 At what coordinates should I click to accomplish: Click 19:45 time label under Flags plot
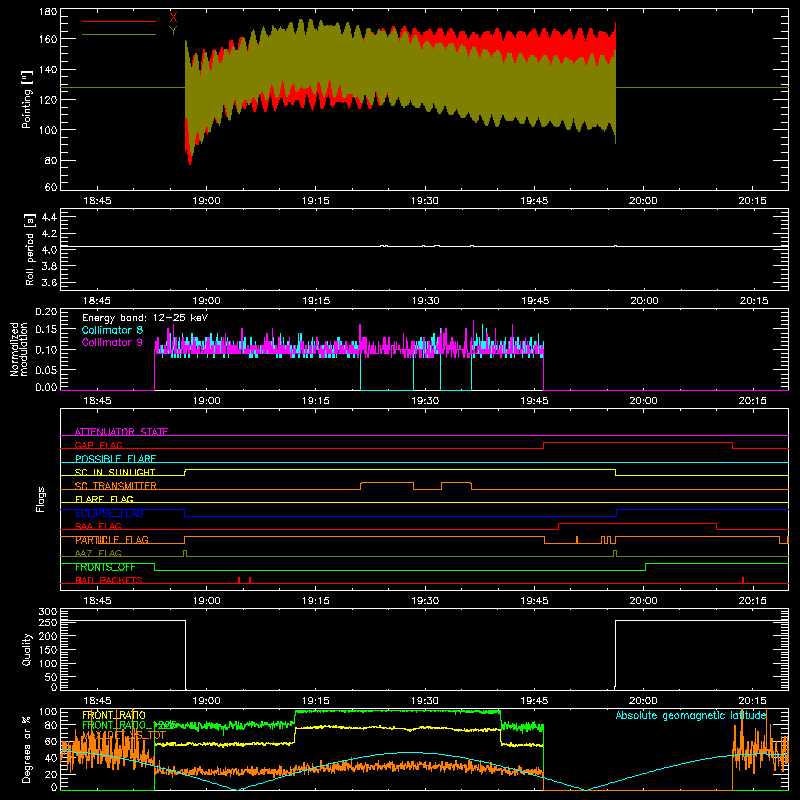point(534,601)
